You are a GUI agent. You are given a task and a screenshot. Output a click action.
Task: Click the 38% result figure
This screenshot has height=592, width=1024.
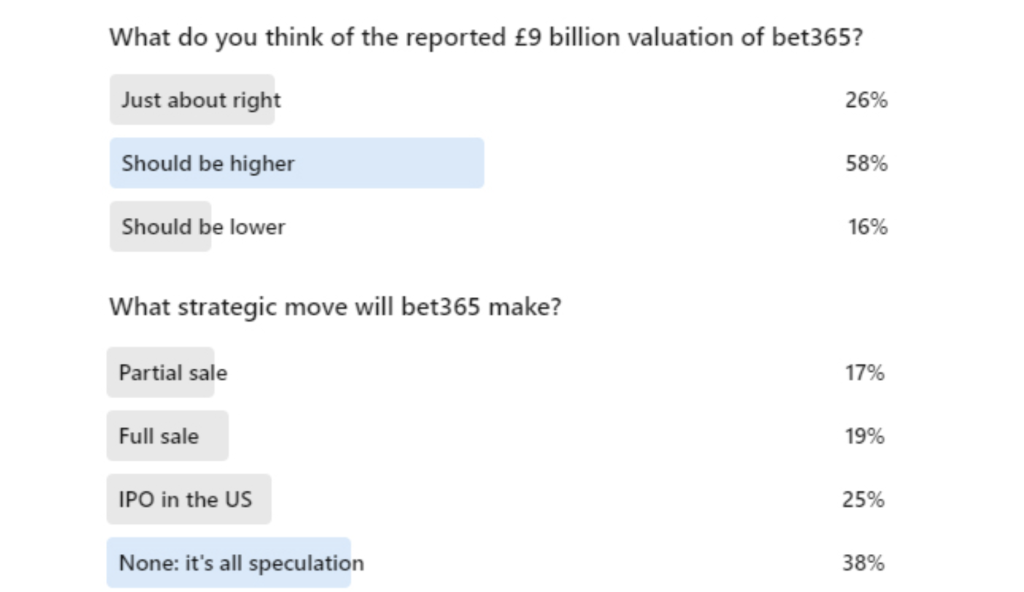[863, 563]
